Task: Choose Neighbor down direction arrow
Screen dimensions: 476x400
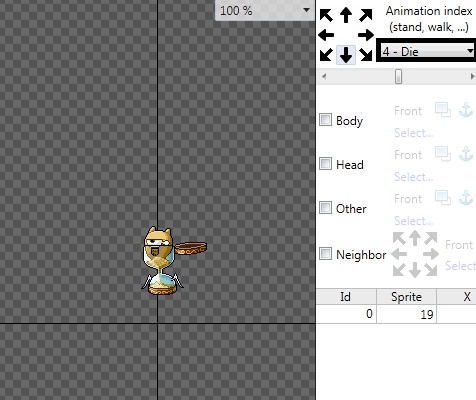Action: [x=415, y=270]
